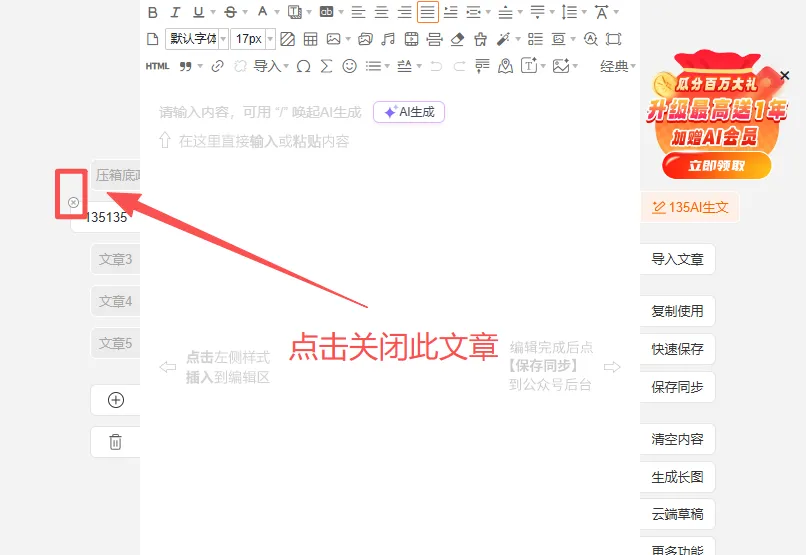Viewport: 806px width, 555px height.
Task: Click the 导入文章 button
Action: click(x=677, y=259)
